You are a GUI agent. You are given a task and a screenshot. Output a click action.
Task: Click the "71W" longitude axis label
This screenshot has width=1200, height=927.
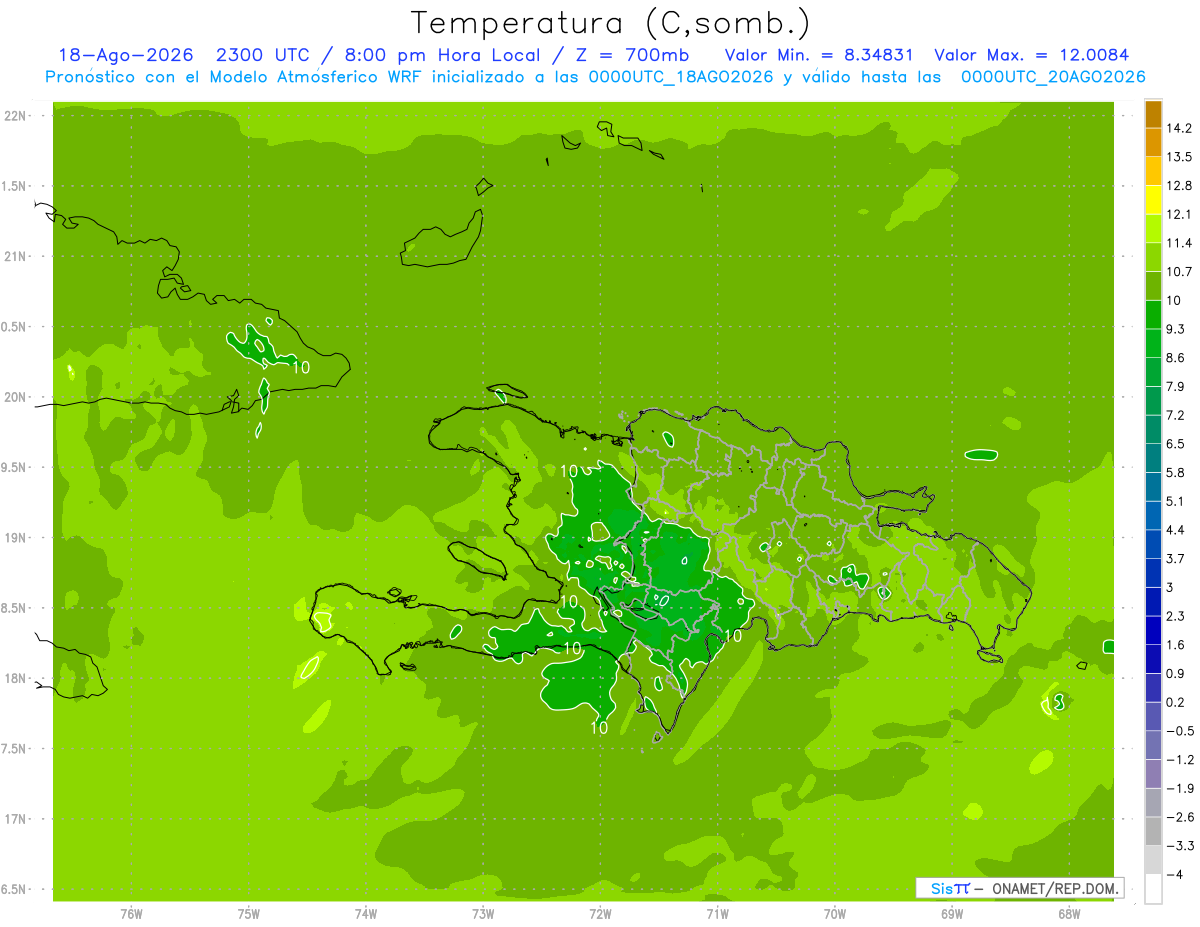click(x=717, y=912)
